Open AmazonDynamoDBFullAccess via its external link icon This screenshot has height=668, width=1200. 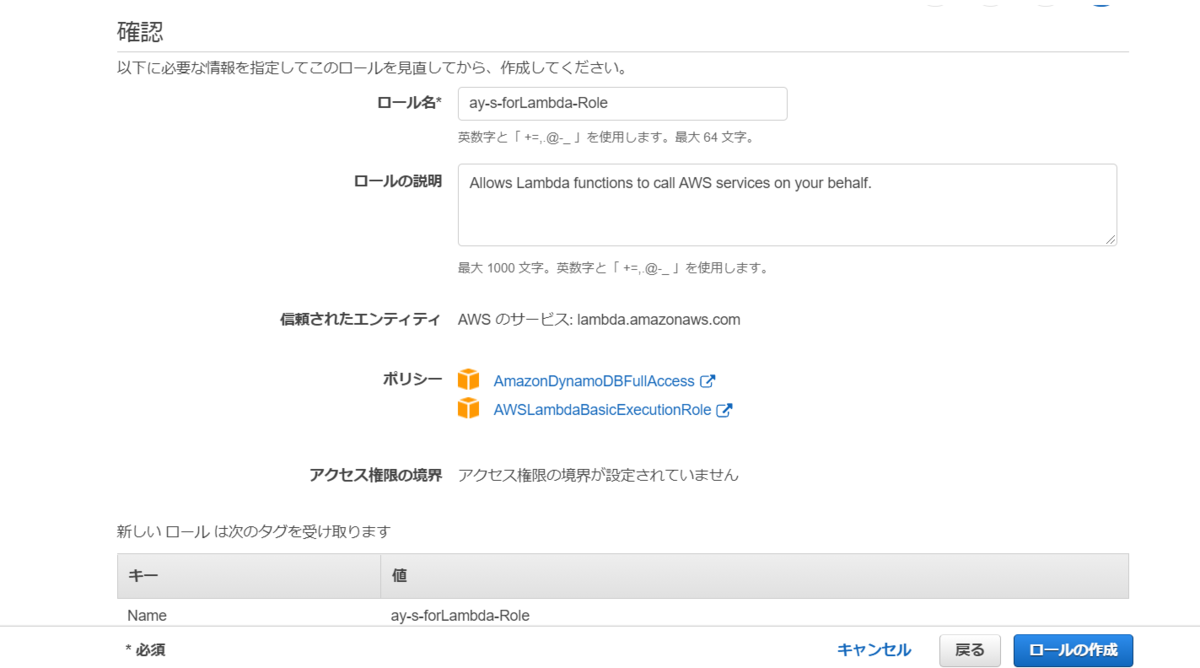tap(706, 380)
